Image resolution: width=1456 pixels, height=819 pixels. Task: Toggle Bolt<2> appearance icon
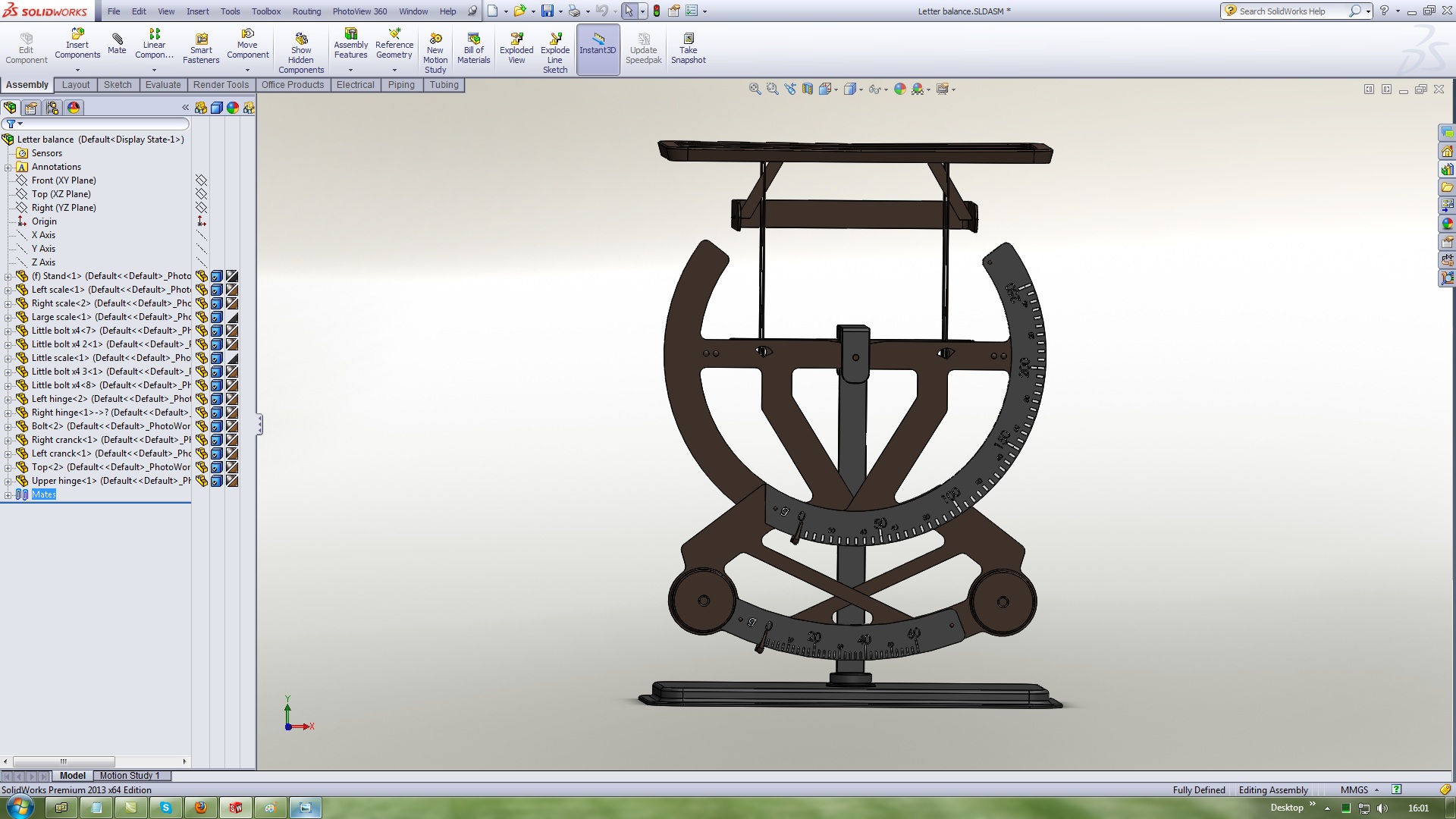pyautogui.click(x=232, y=426)
